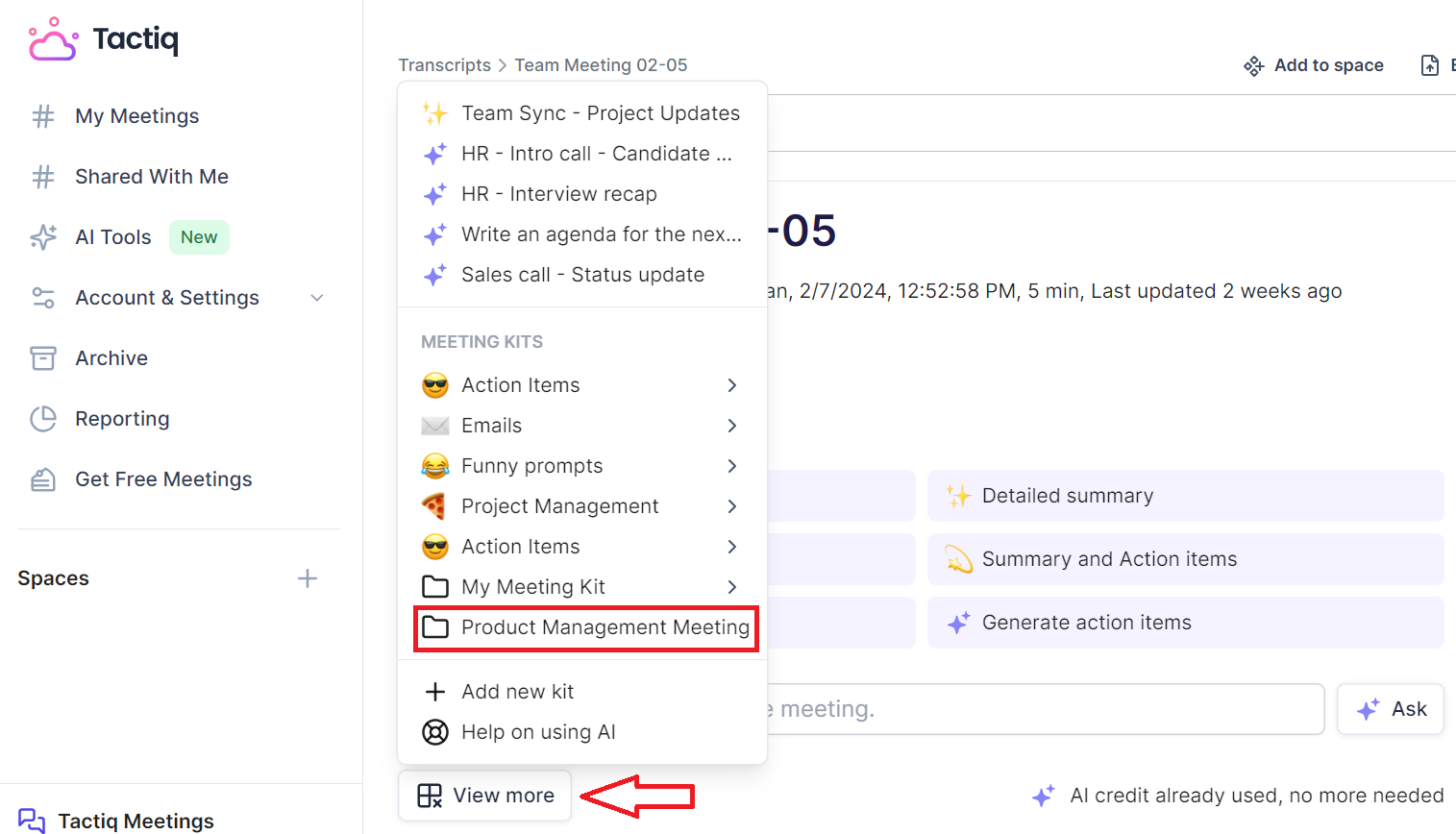Click the Tactiq cloud logo icon
Image resolution: width=1456 pixels, height=834 pixels.
(53, 39)
